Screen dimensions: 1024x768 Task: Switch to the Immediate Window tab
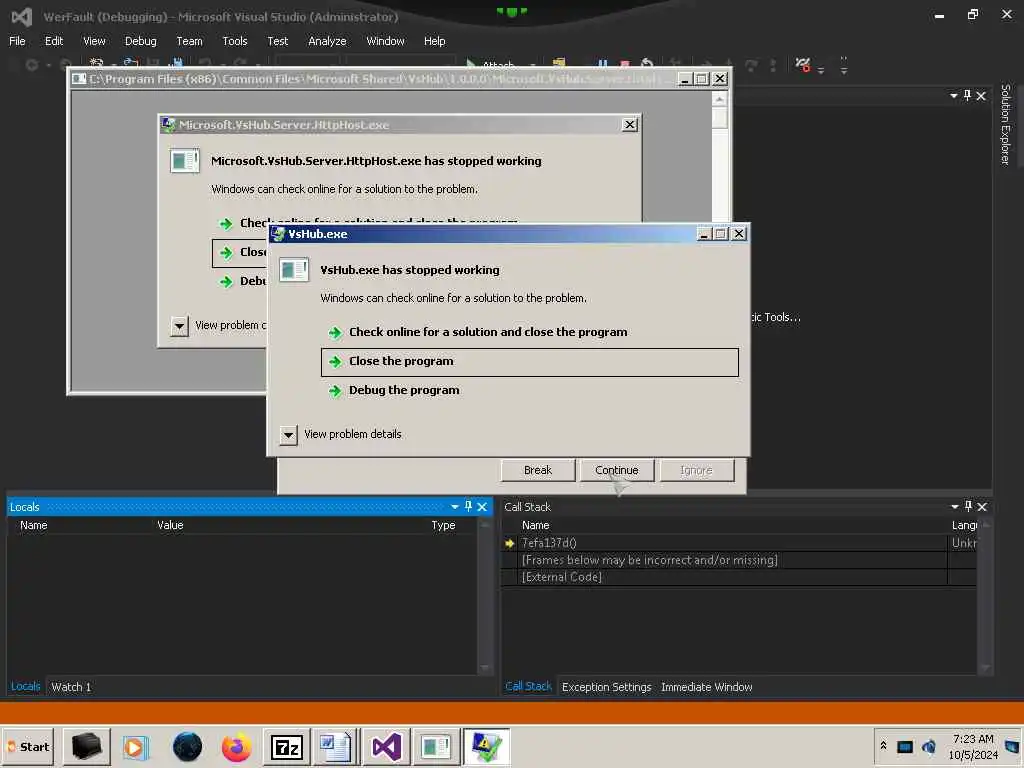point(707,687)
